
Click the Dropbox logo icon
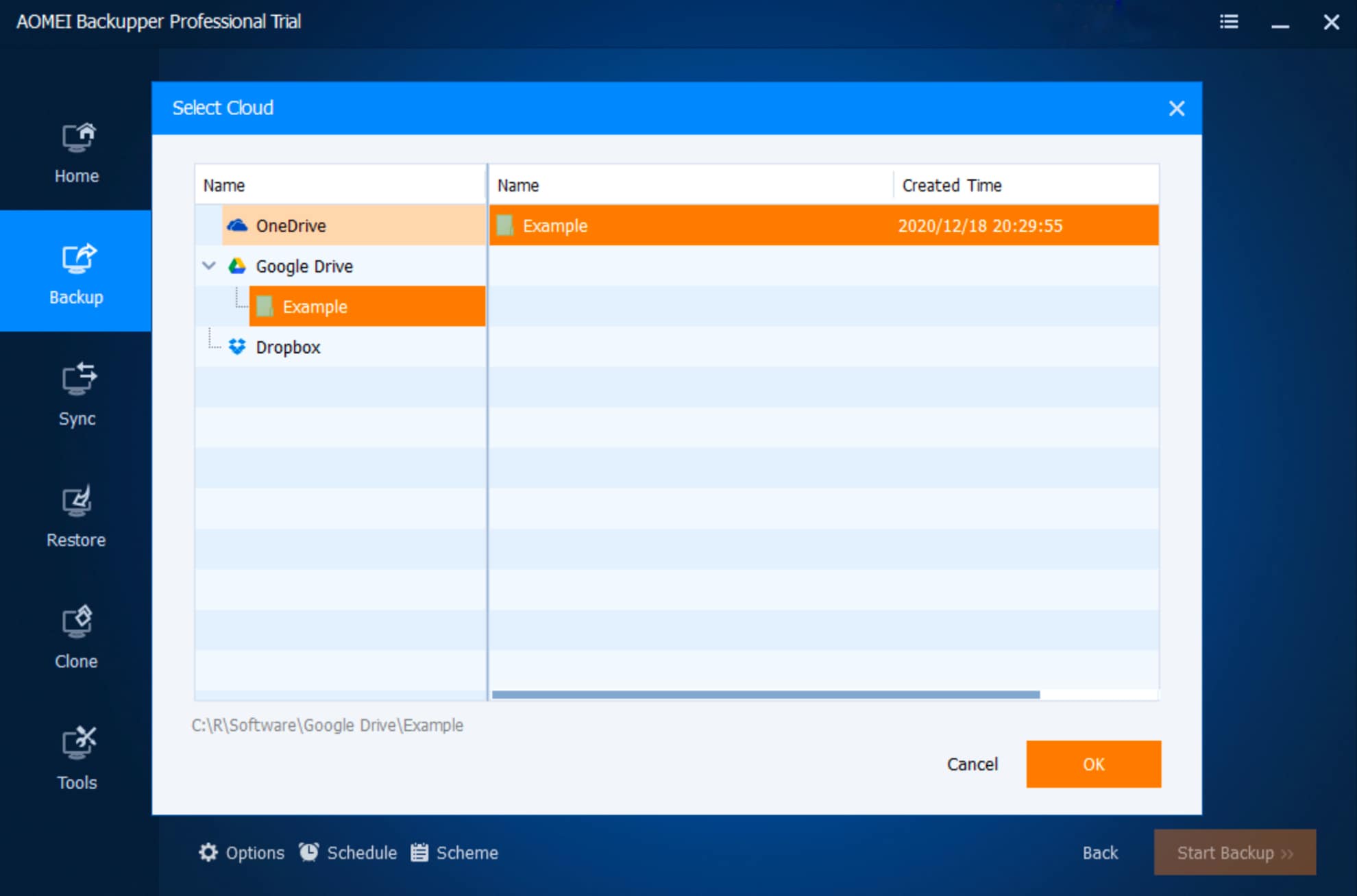(x=237, y=347)
